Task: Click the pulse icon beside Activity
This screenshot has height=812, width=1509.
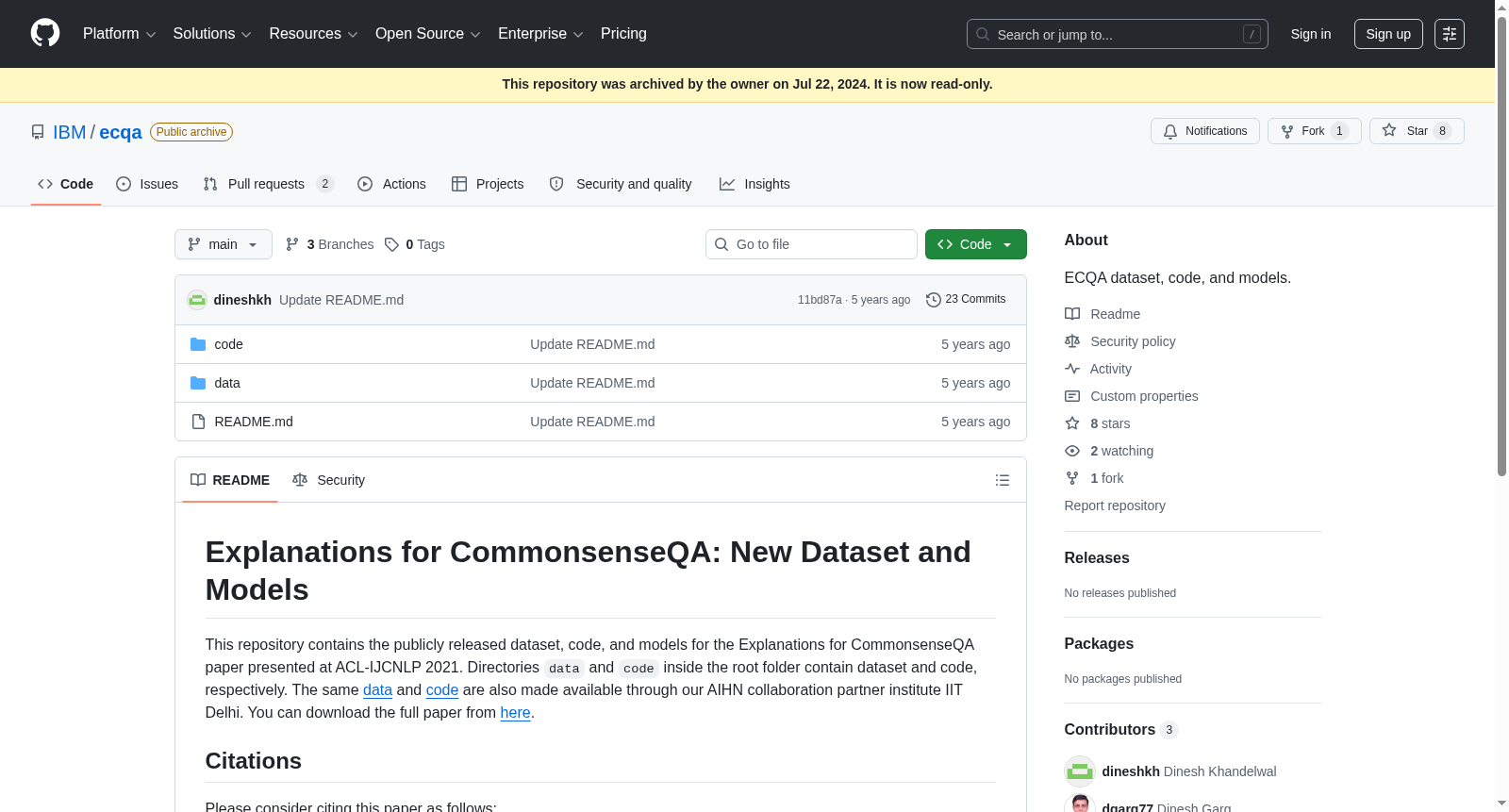Action: click(1072, 369)
